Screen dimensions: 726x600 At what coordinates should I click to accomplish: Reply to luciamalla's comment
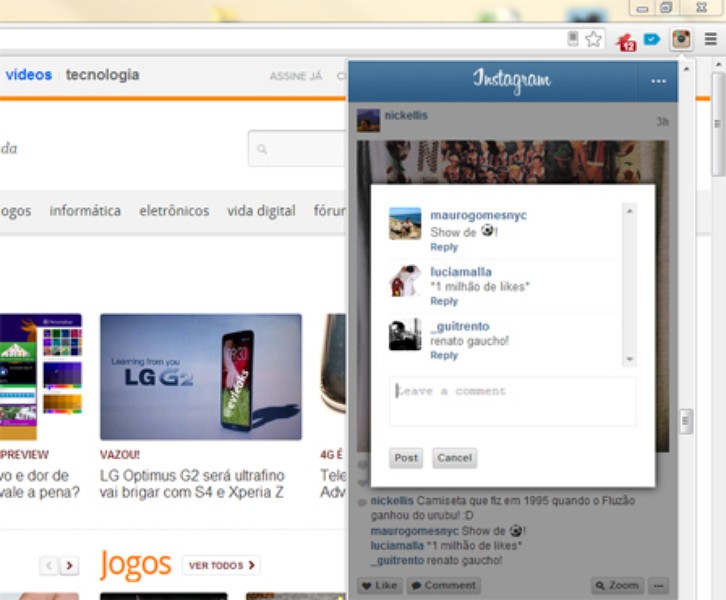pyautogui.click(x=444, y=301)
